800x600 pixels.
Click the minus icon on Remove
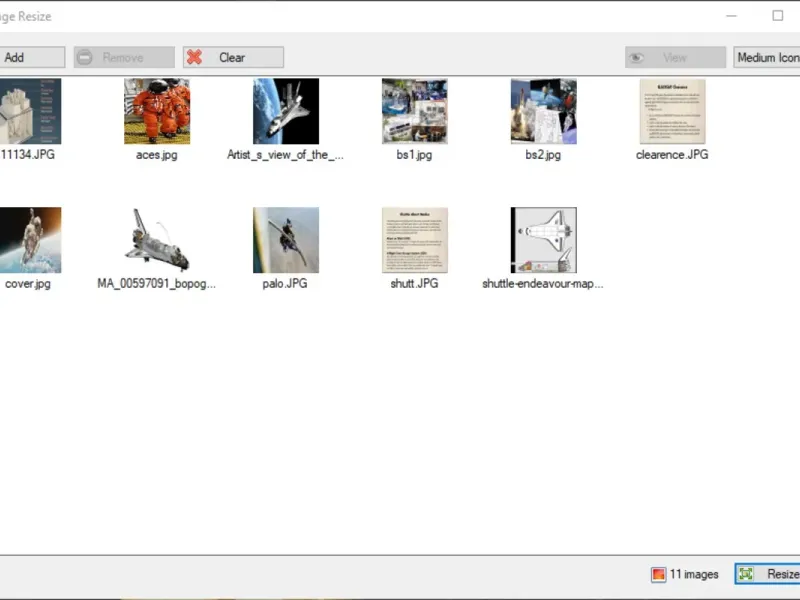coord(85,57)
